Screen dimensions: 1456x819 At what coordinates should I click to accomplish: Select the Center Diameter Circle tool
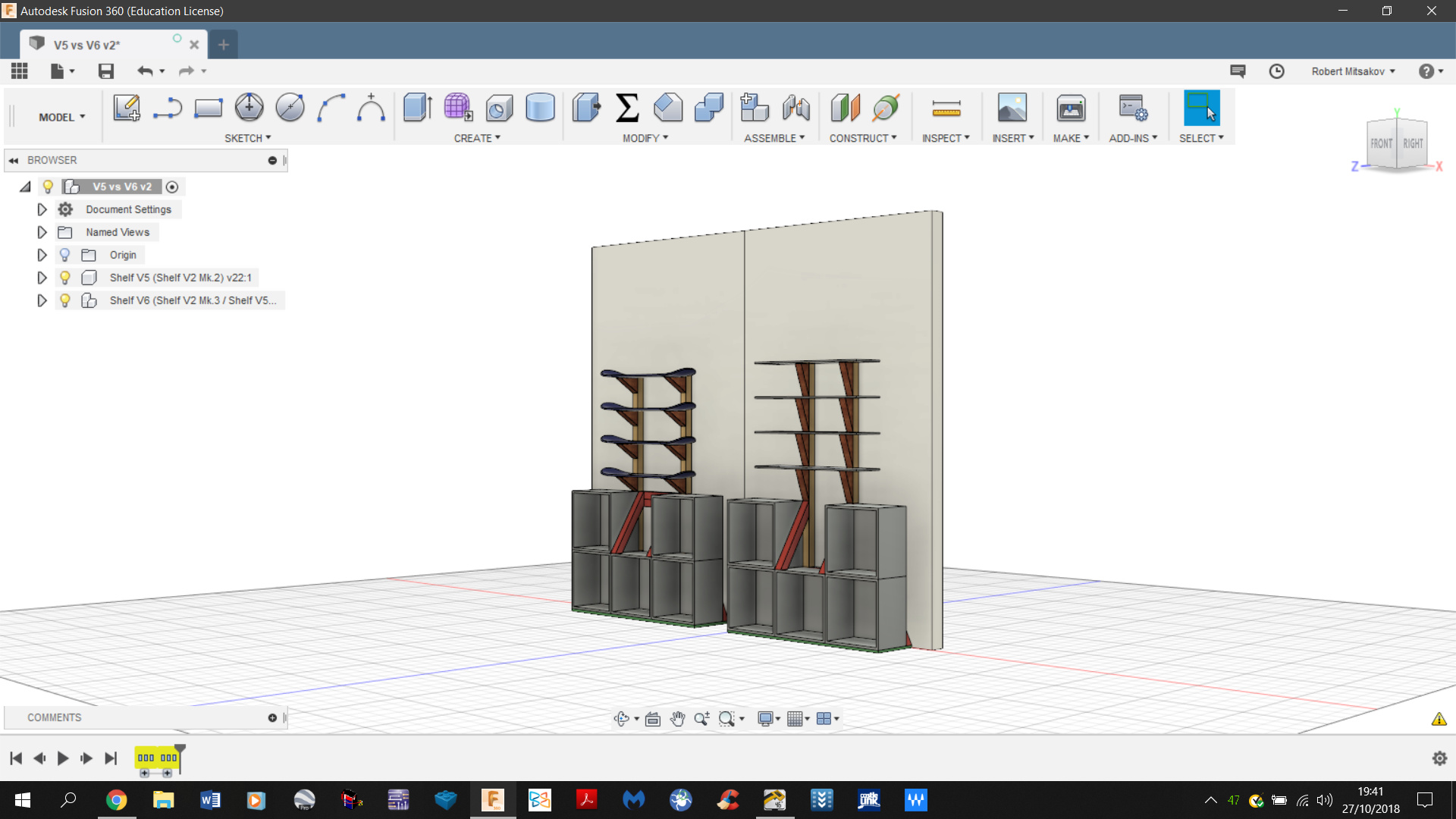[x=249, y=108]
